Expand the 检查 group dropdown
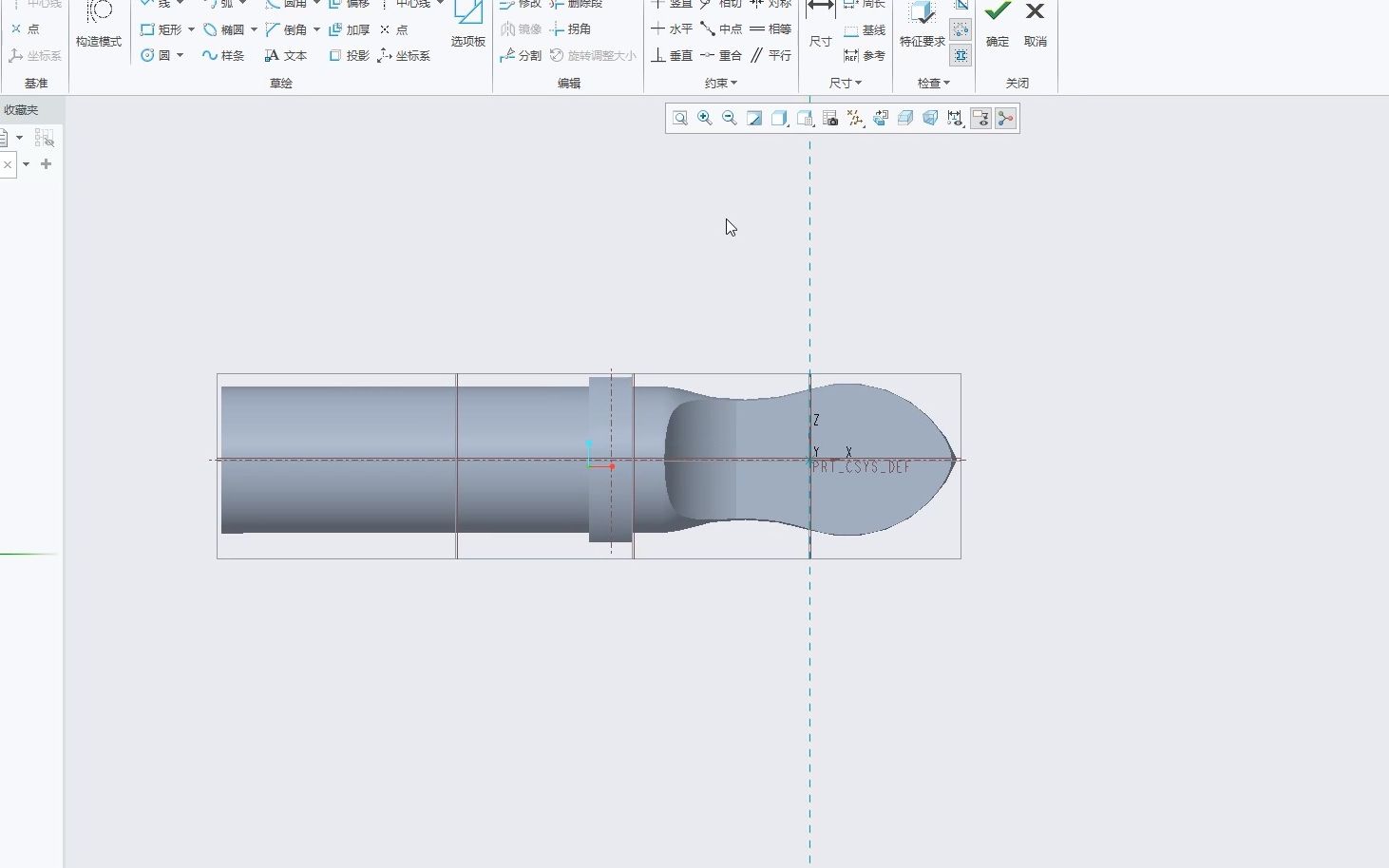Image resolution: width=1389 pixels, height=868 pixels. pyautogui.click(x=934, y=83)
